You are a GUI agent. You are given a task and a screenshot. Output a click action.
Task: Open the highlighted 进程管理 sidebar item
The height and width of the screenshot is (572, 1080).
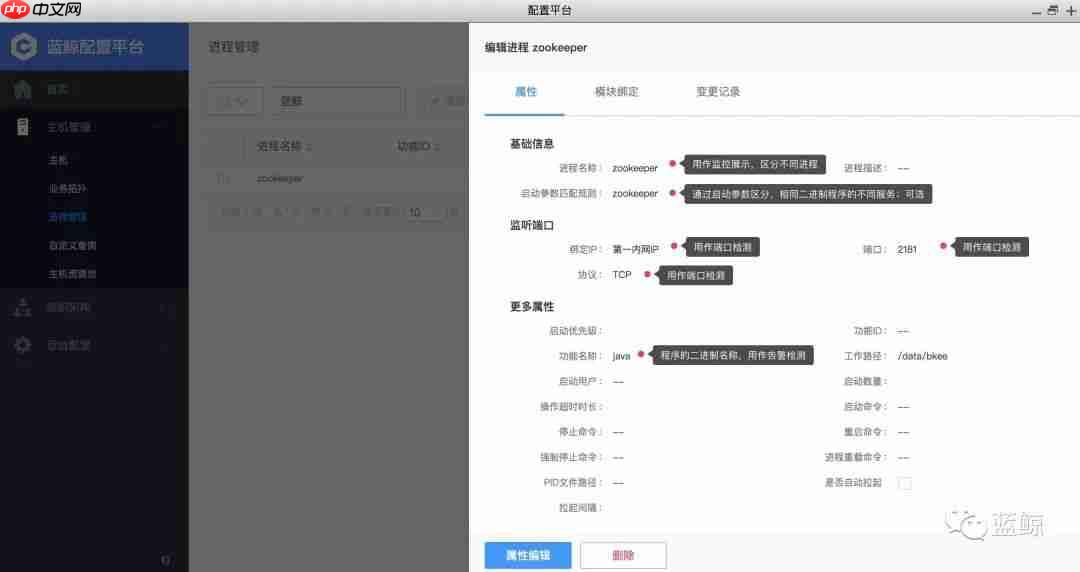pos(68,217)
